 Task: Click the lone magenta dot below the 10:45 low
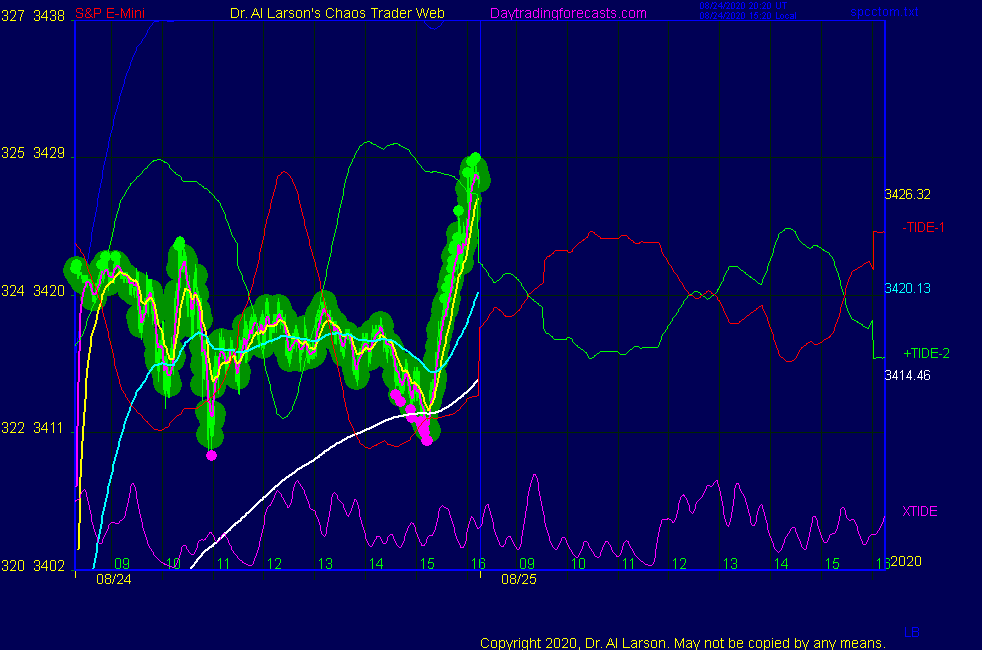pyautogui.click(x=211, y=455)
